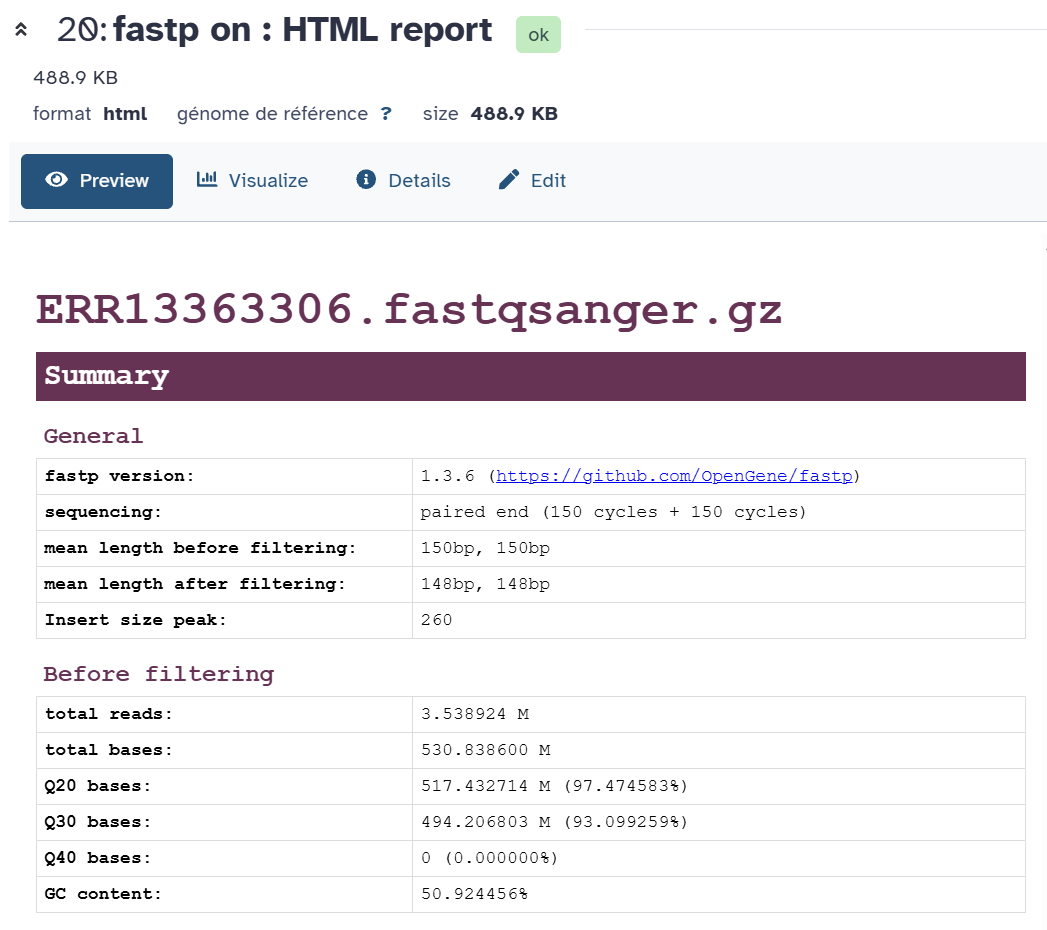Select the Q30 bases value '494.206803 M'

(718, 823)
